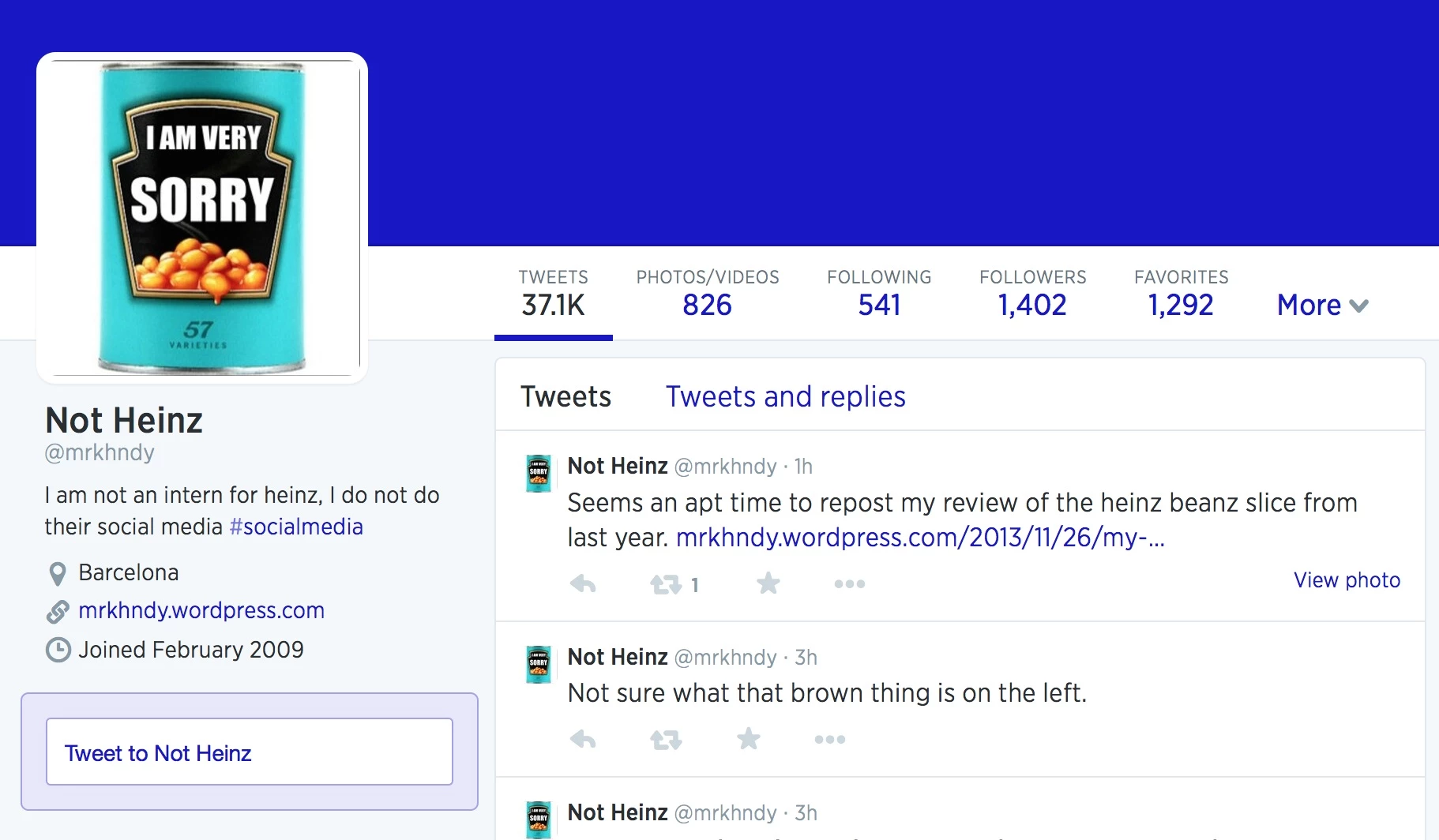Open mrkhndy.wordpress.com profile link
The height and width of the screenshot is (840, 1439).
point(201,610)
